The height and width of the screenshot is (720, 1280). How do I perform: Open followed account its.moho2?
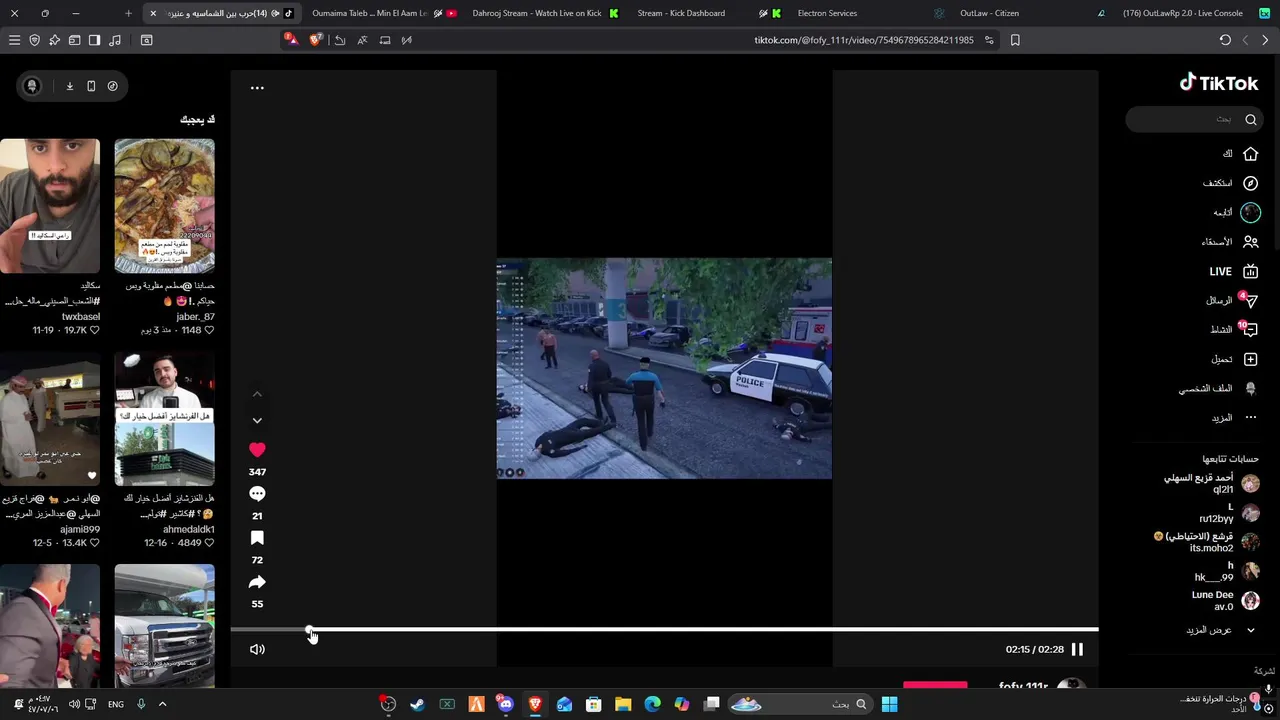click(1207, 542)
